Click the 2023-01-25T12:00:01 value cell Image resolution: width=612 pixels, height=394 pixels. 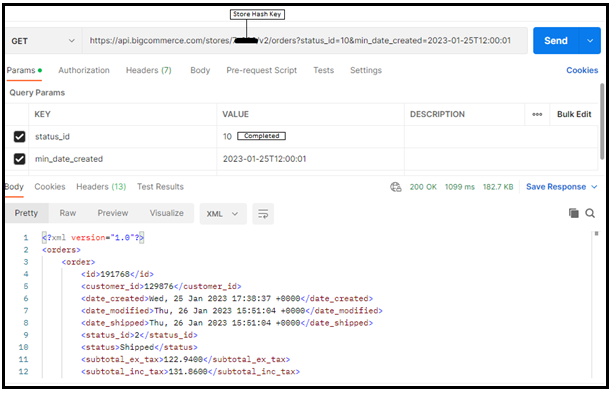pos(310,159)
